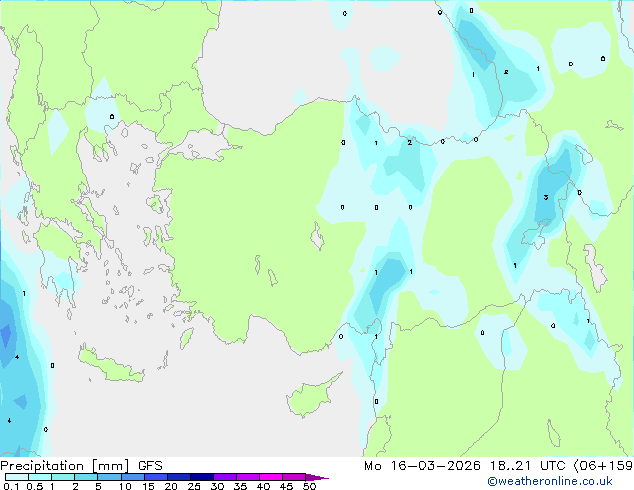Viewport: 634px width, 490px height.
Task: Click the '35' legend scale label
Action: point(240,486)
